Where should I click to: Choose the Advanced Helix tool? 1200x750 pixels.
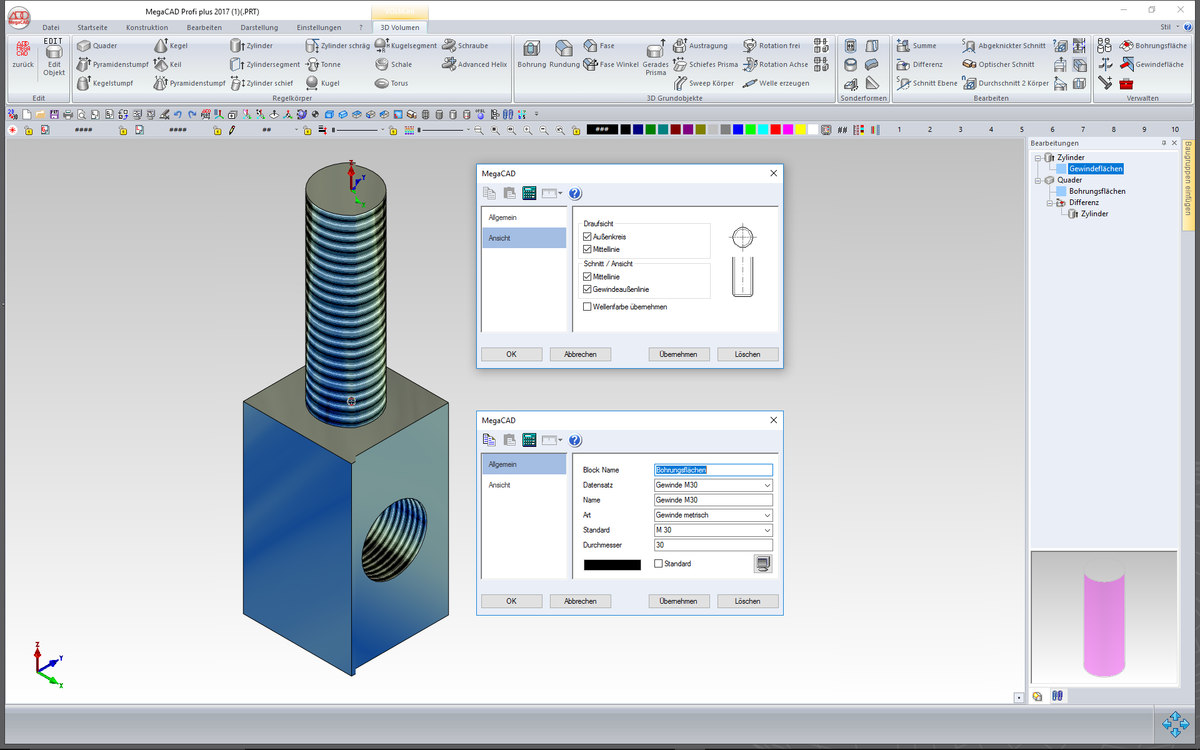tap(475, 64)
